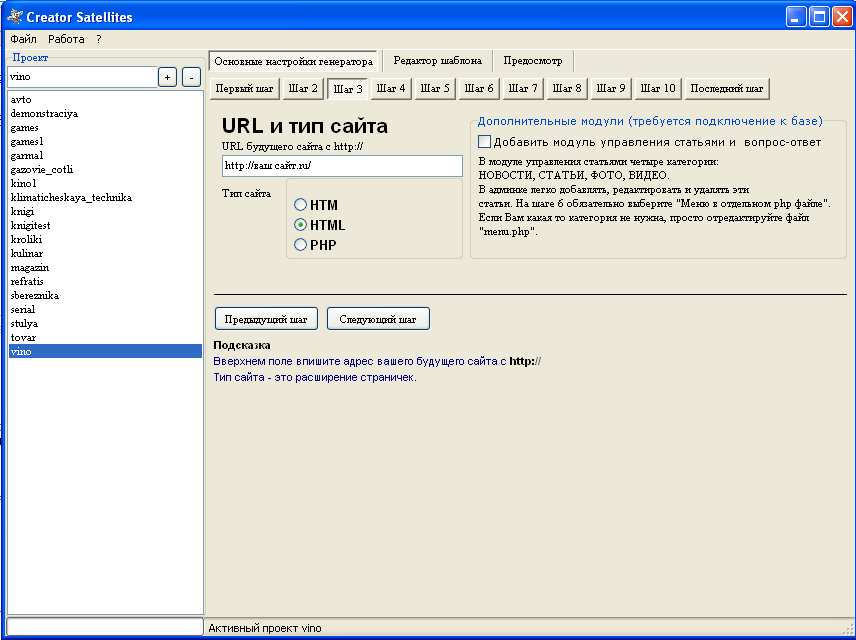Click the bottom-left status input field
The image size is (856, 640).
pyautogui.click(x=105, y=627)
